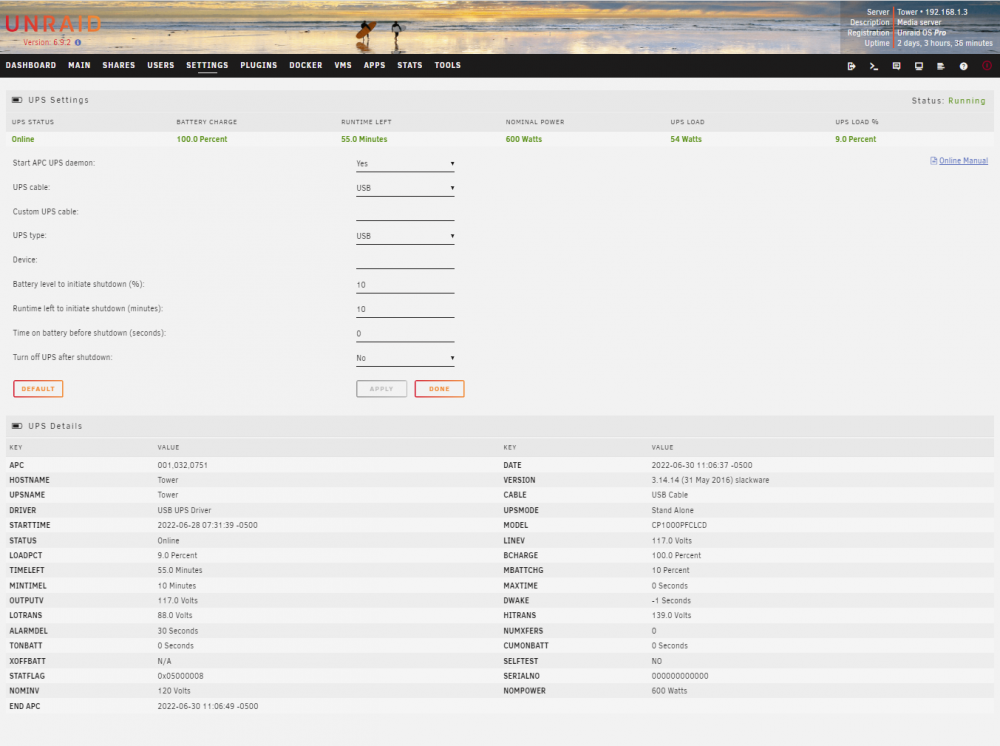
Task: Click the '139.0 Volts' HITRANS value
Action: [672, 615]
